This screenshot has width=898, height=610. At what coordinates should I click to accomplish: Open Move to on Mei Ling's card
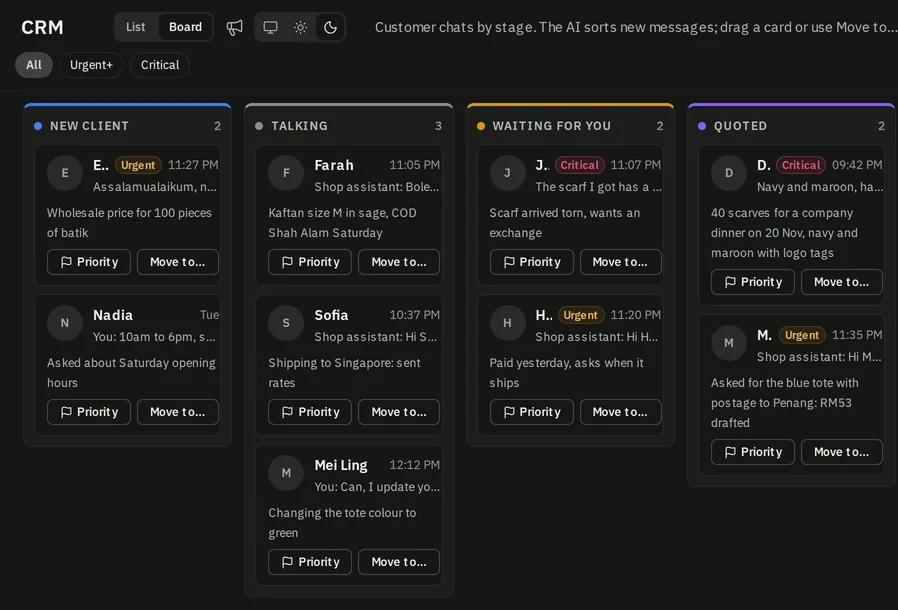point(399,562)
